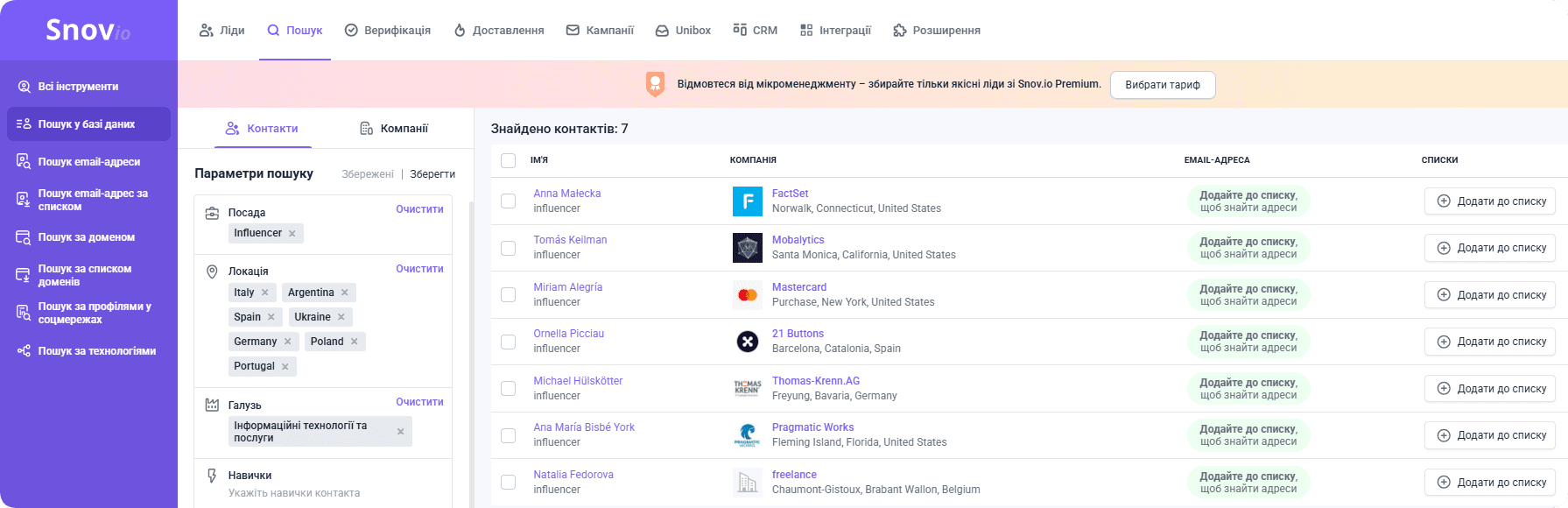Image resolution: width=1568 pixels, height=508 pixels.
Task: Click Зберегти search parameters
Action: coord(432,174)
